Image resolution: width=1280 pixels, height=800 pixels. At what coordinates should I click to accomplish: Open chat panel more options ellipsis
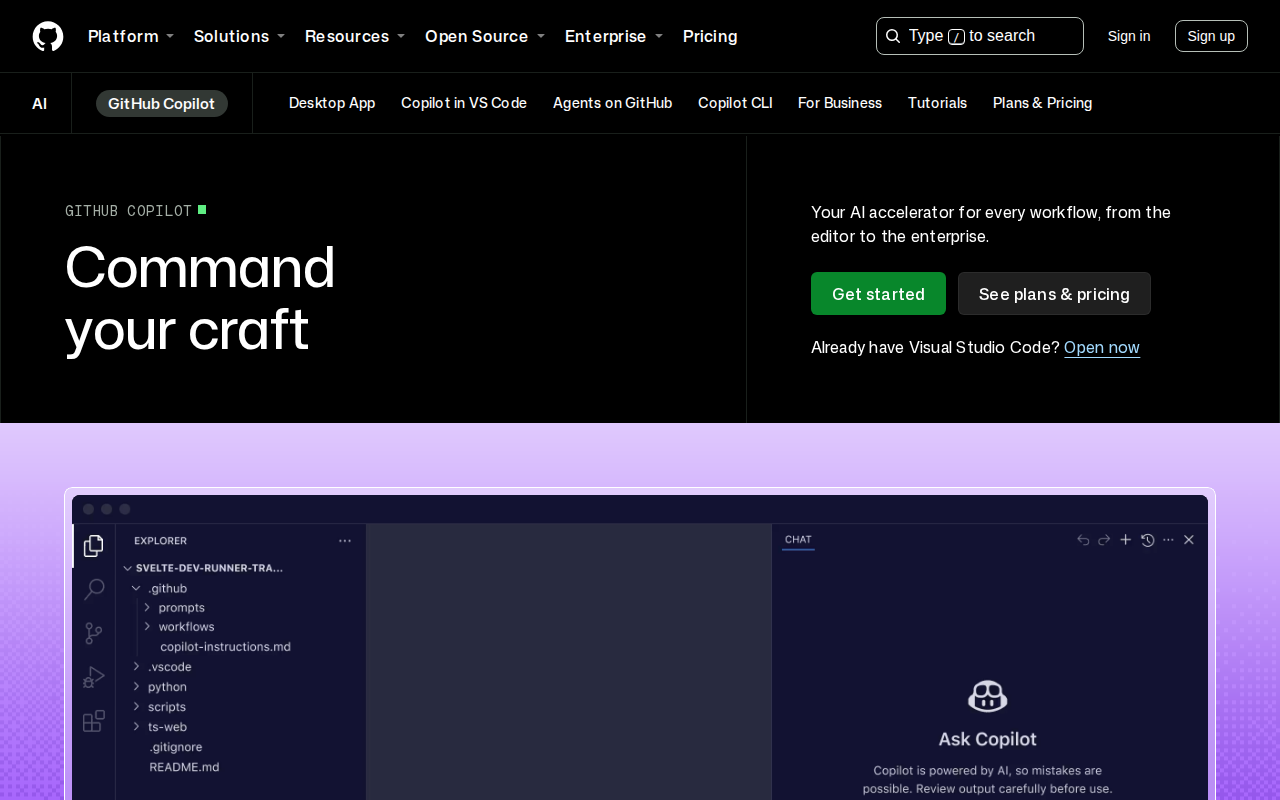click(1168, 540)
